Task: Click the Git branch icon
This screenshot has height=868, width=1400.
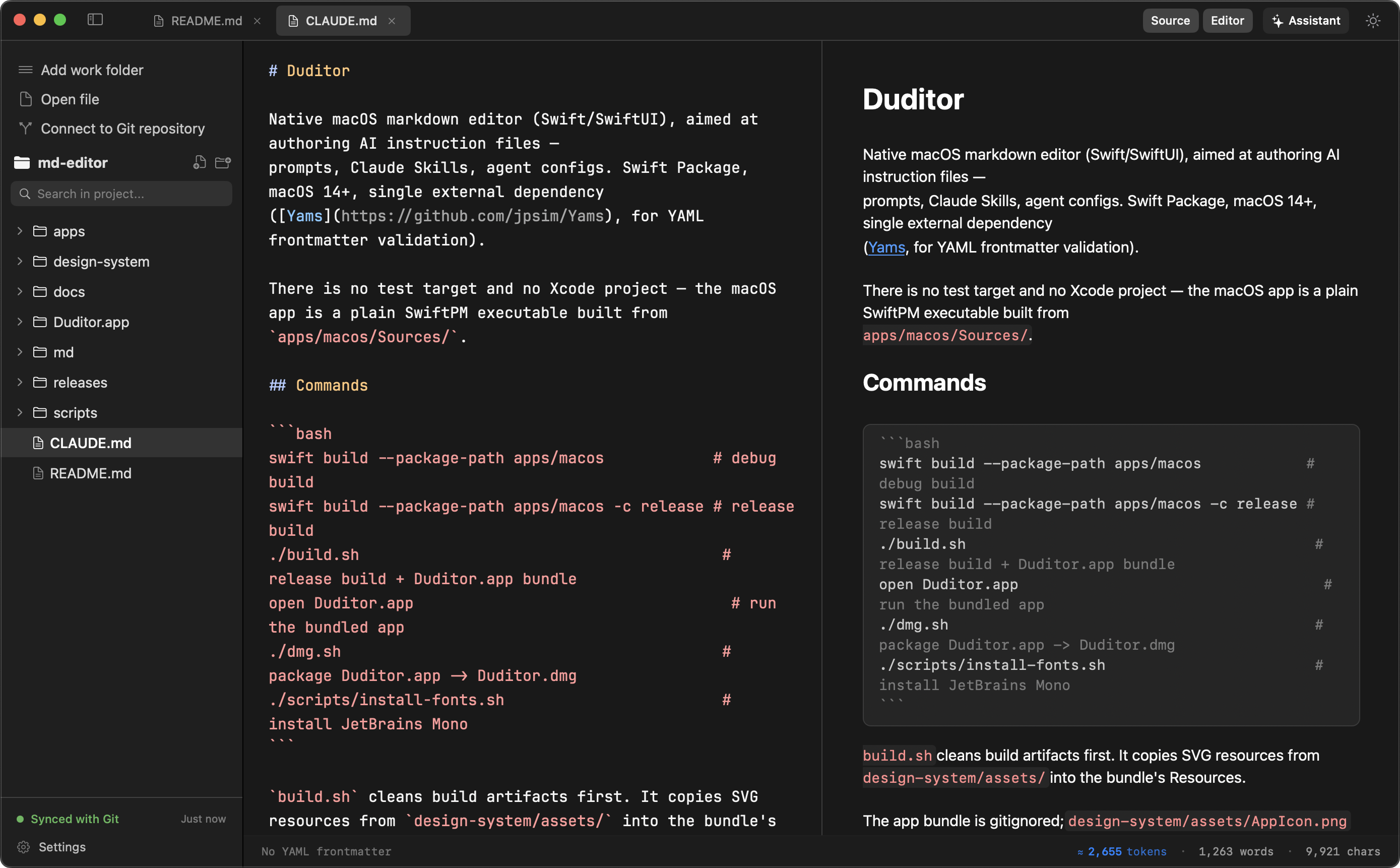Action: 25,128
